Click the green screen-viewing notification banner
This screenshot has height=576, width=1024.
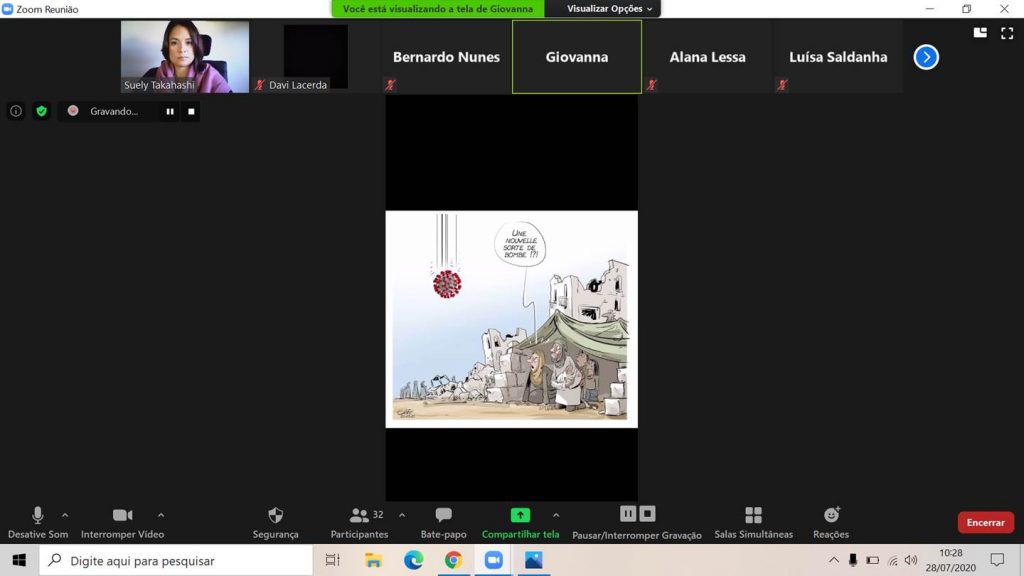point(438,8)
